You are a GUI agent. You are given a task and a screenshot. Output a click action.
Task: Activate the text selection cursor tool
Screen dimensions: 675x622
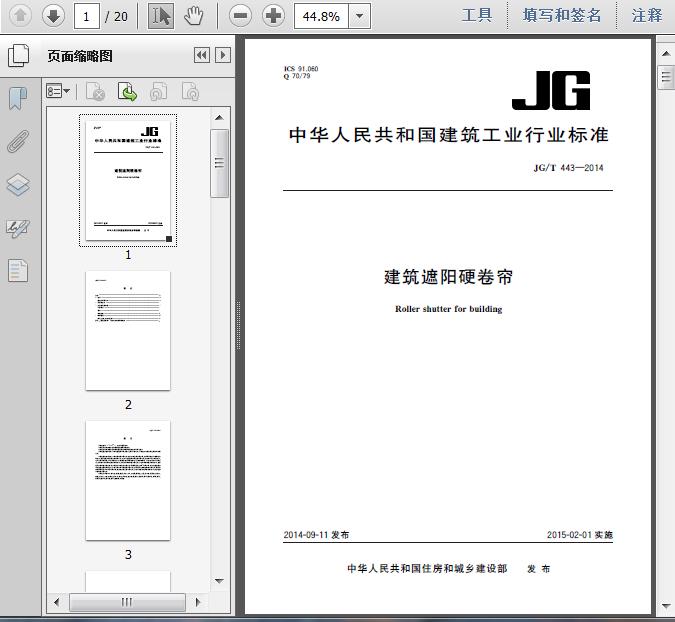160,15
